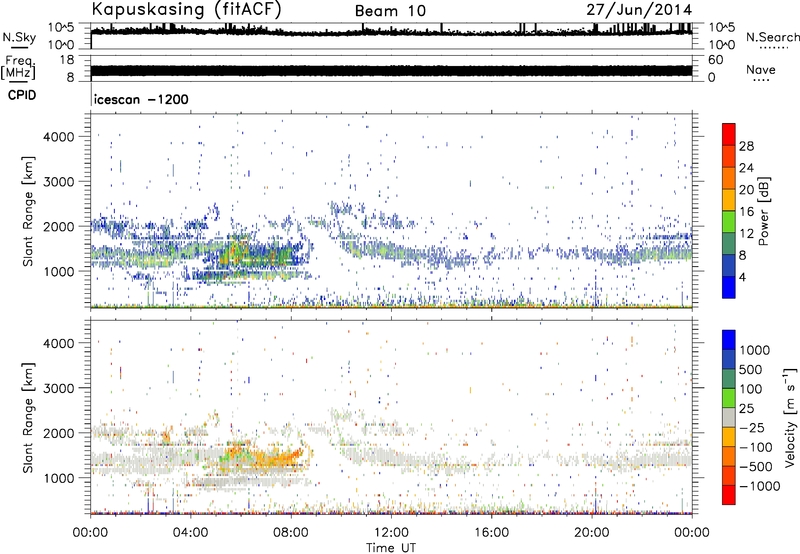This screenshot has width=800, height=554.
Task: Pick the bright blue bottom Power colorbar segment
Action: pos(729,287)
